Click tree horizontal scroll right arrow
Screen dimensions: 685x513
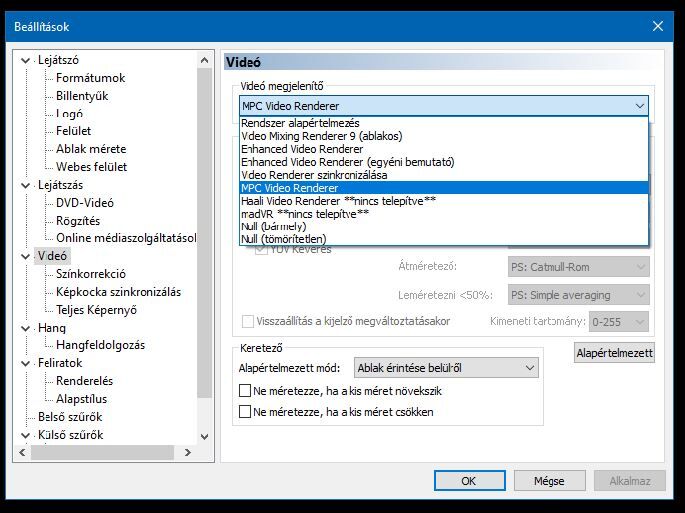[188, 452]
